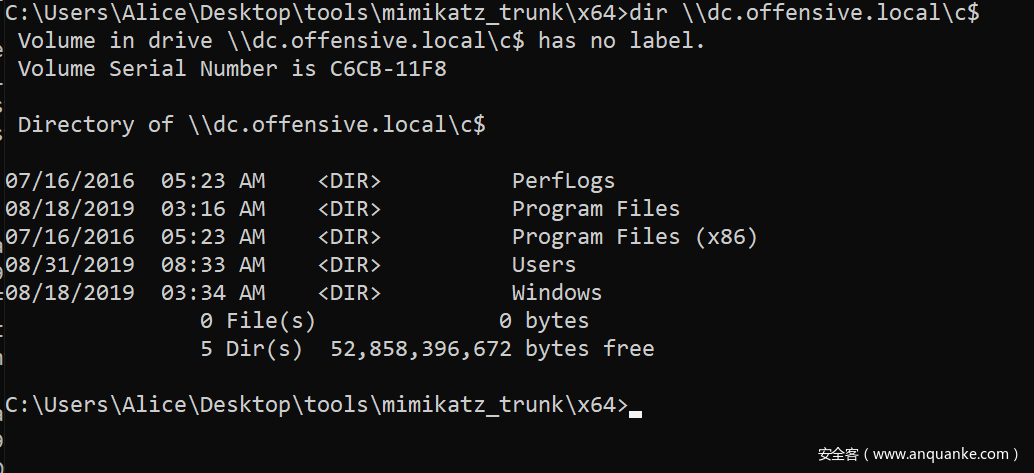
Task: Select the Users directory name
Action: pos(543,265)
